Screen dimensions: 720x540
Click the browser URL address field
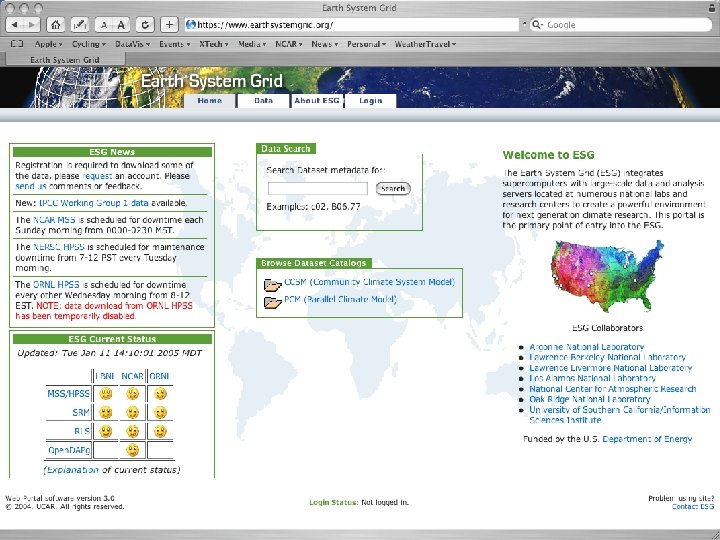[x=352, y=25]
